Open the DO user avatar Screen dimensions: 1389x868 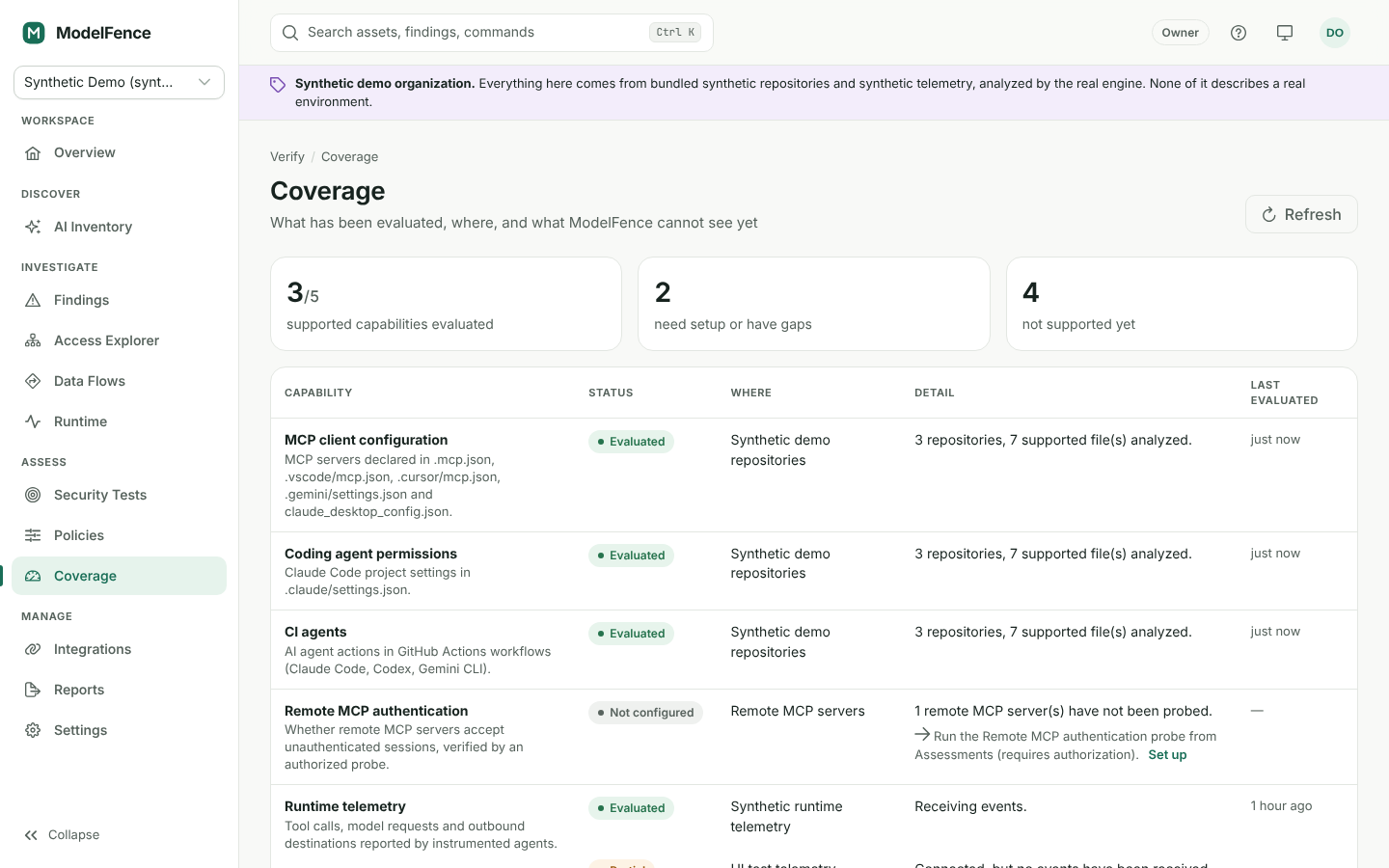[x=1335, y=33]
